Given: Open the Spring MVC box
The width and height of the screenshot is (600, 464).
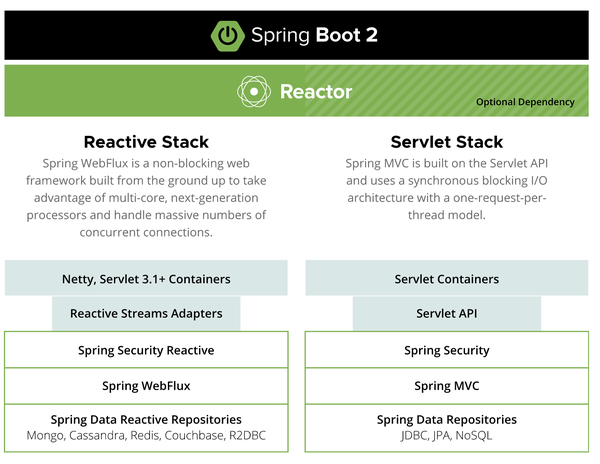Looking at the screenshot, I should coord(447,385).
